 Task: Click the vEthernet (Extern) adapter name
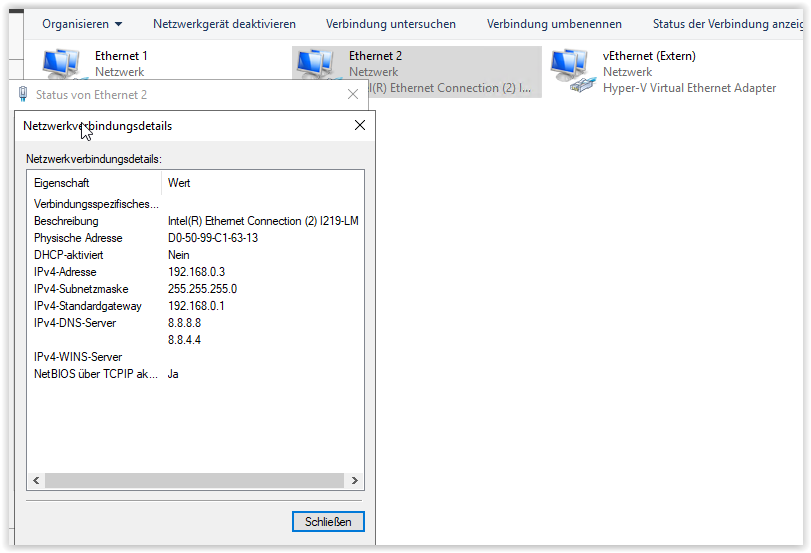pos(649,56)
